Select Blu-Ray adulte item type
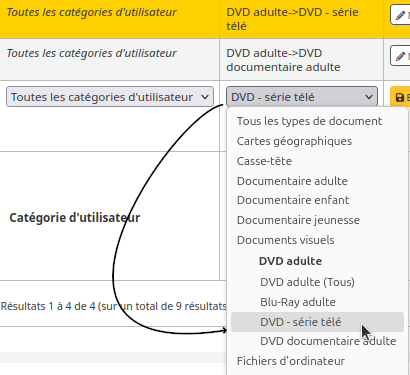The height and width of the screenshot is (375, 410). pyautogui.click(x=298, y=302)
